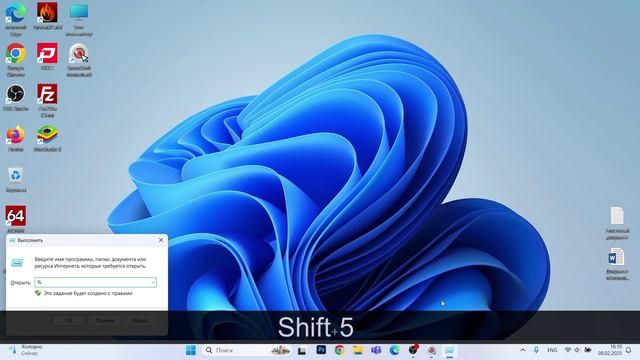Open the FileZilla Client desktop shortcut
The image size is (640, 360).
click(47, 100)
